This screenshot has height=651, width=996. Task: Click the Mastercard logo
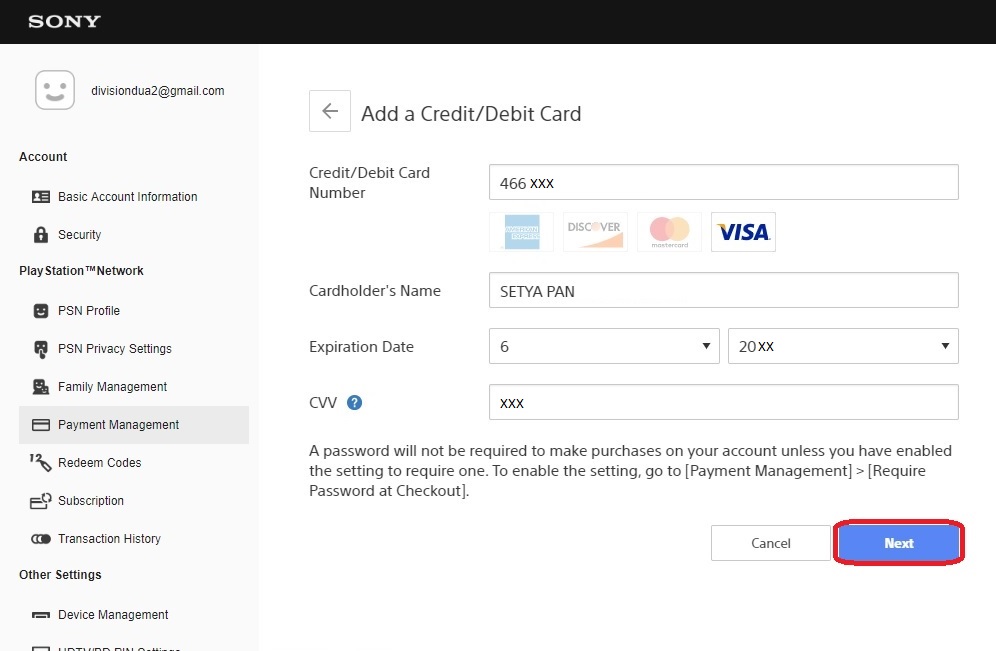[x=670, y=232]
